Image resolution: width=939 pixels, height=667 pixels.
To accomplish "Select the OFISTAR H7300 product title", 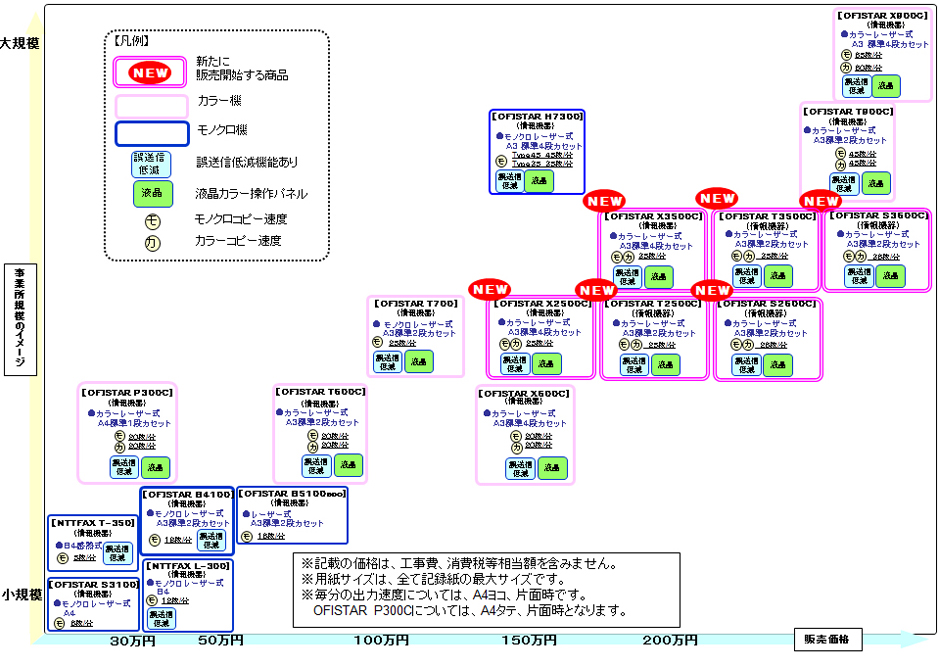I will 537,116.
